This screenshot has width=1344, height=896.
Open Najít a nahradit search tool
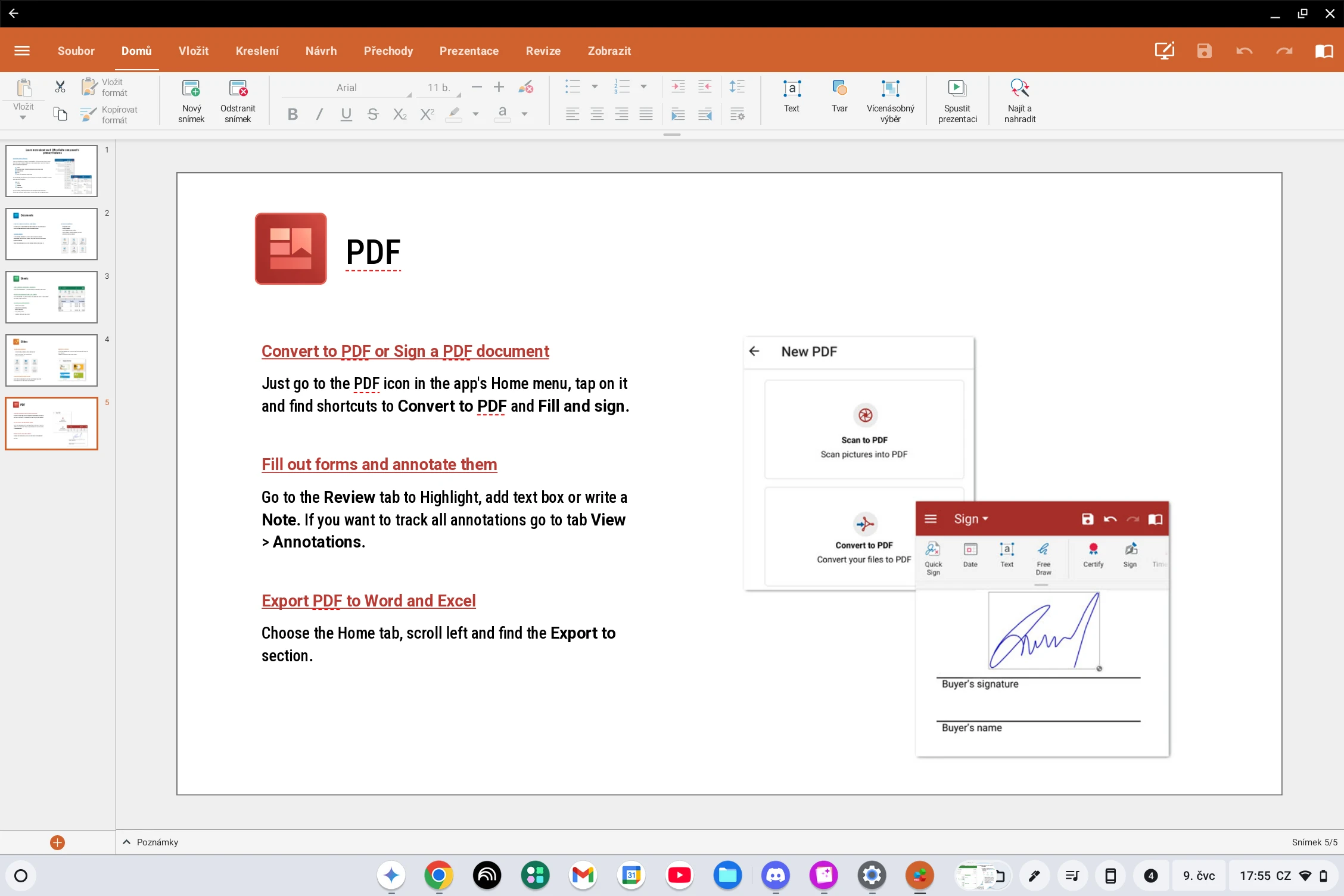point(1020,101)
